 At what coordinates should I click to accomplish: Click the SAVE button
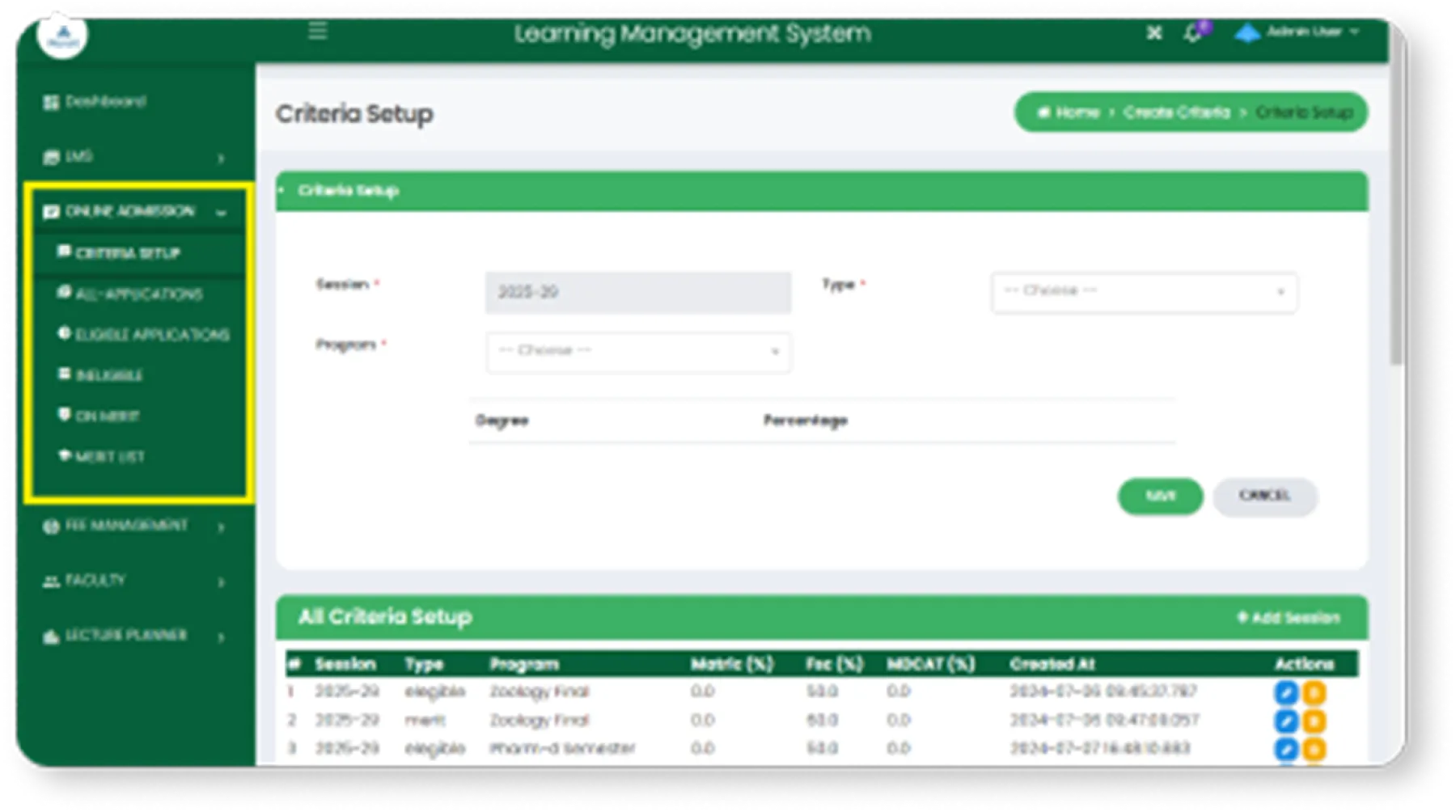point(1159,497)
